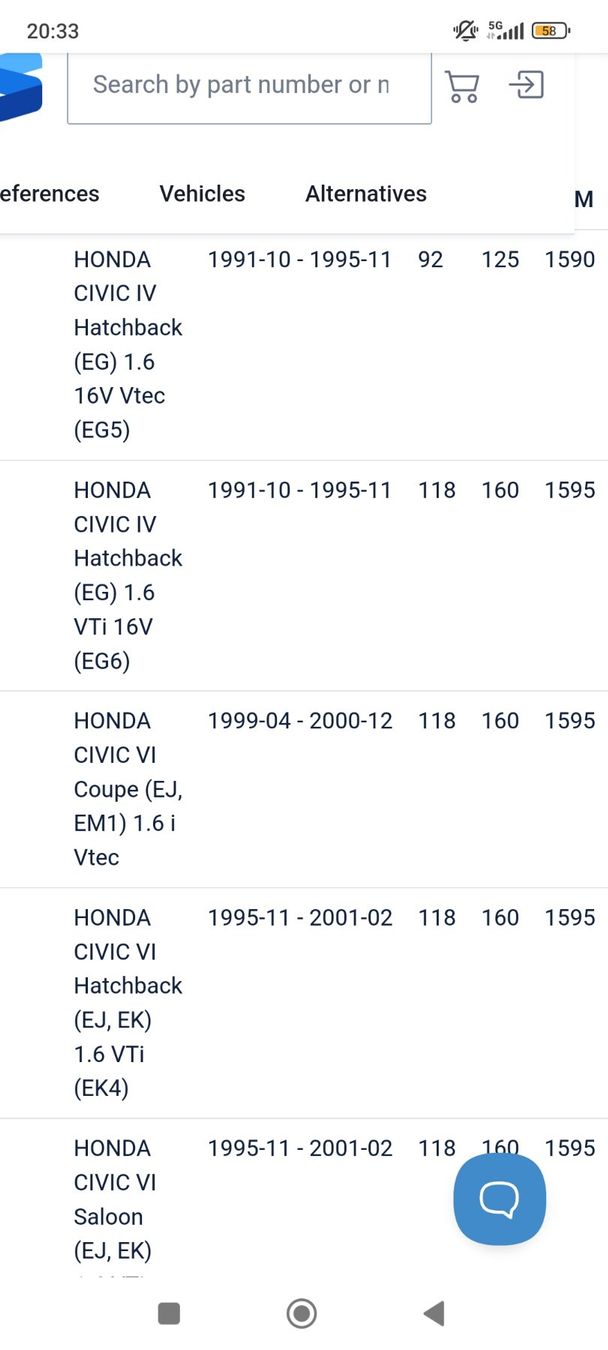Open Honda Civic VI Coupe EM1 entry

click(128, 788)
